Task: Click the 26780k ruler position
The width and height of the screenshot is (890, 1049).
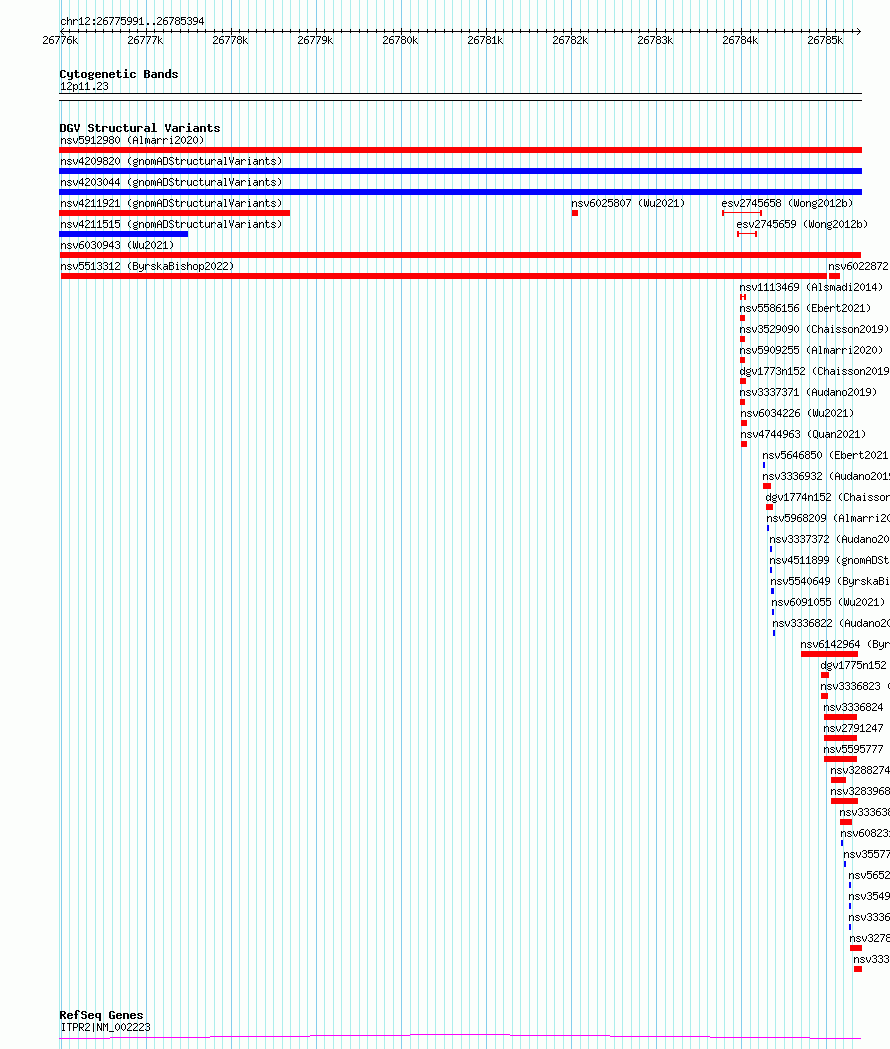Action: [400, 41]
